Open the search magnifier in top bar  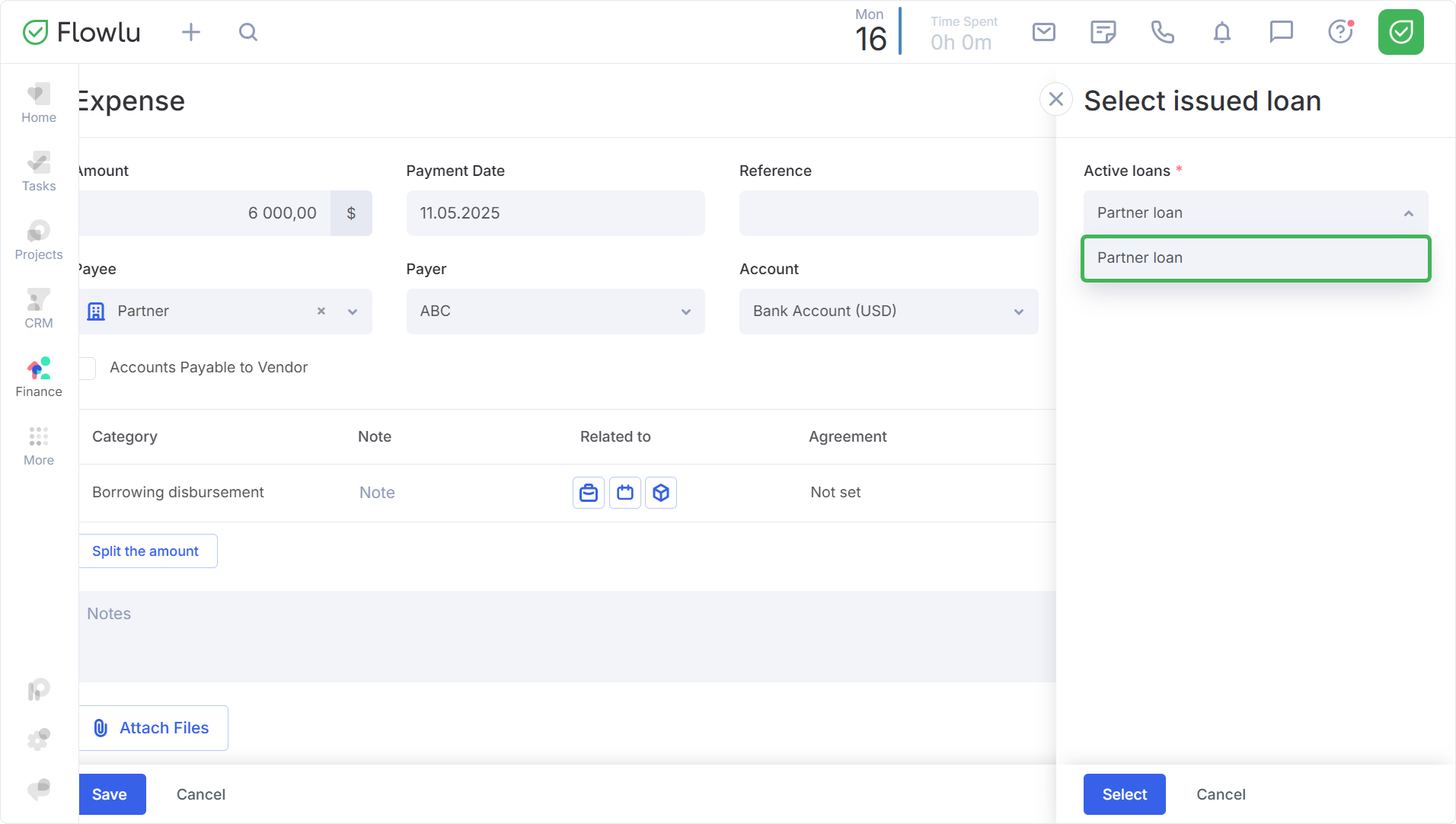point(248,32)
